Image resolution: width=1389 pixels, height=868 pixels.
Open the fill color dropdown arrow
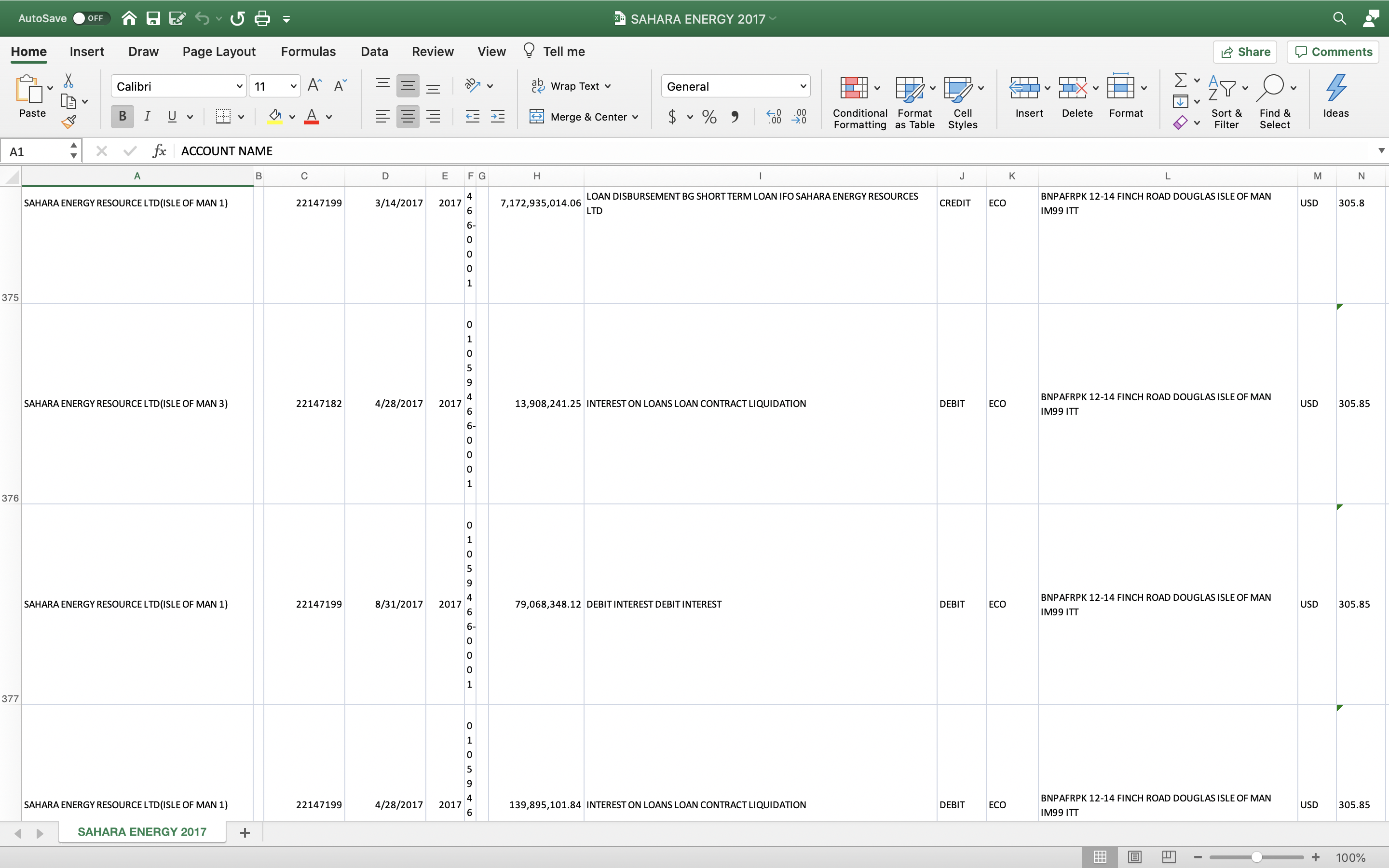292,117
